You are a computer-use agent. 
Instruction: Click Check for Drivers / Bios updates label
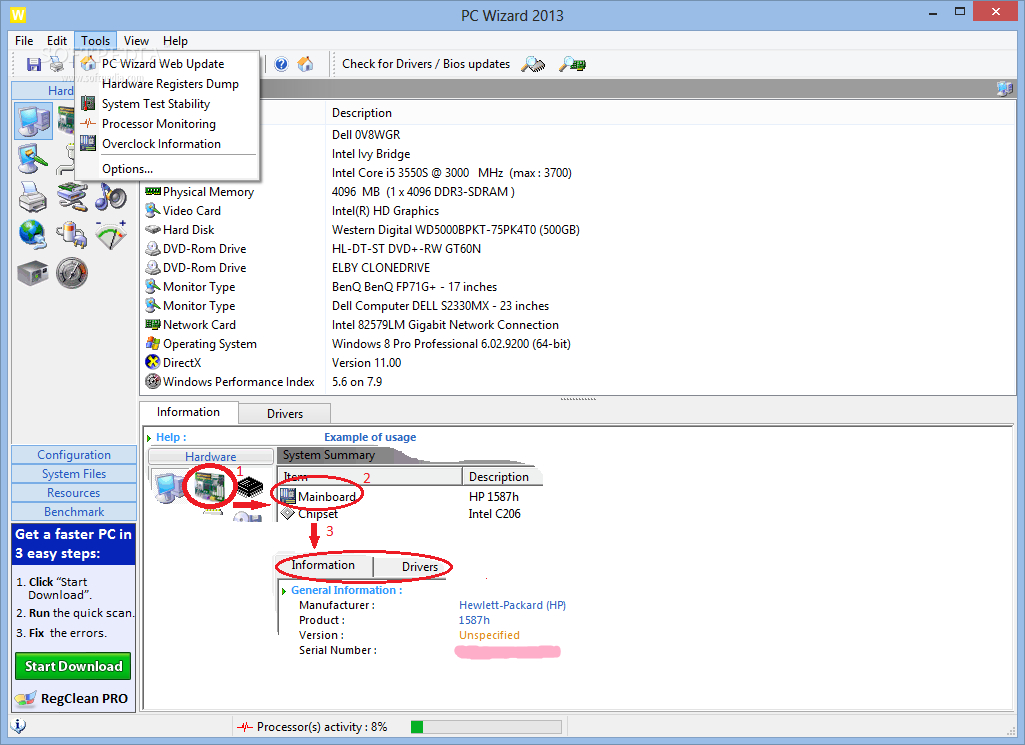426,64
